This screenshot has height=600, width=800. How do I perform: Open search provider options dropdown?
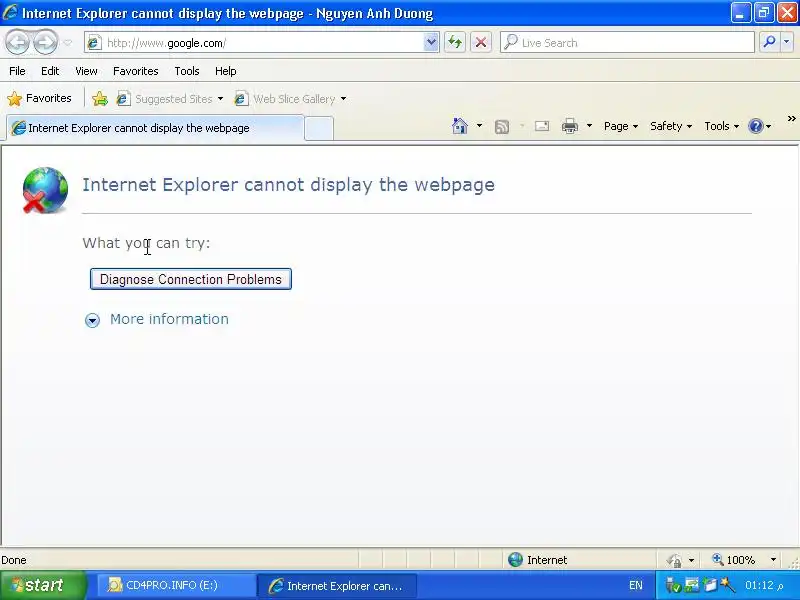click(787, 42)
